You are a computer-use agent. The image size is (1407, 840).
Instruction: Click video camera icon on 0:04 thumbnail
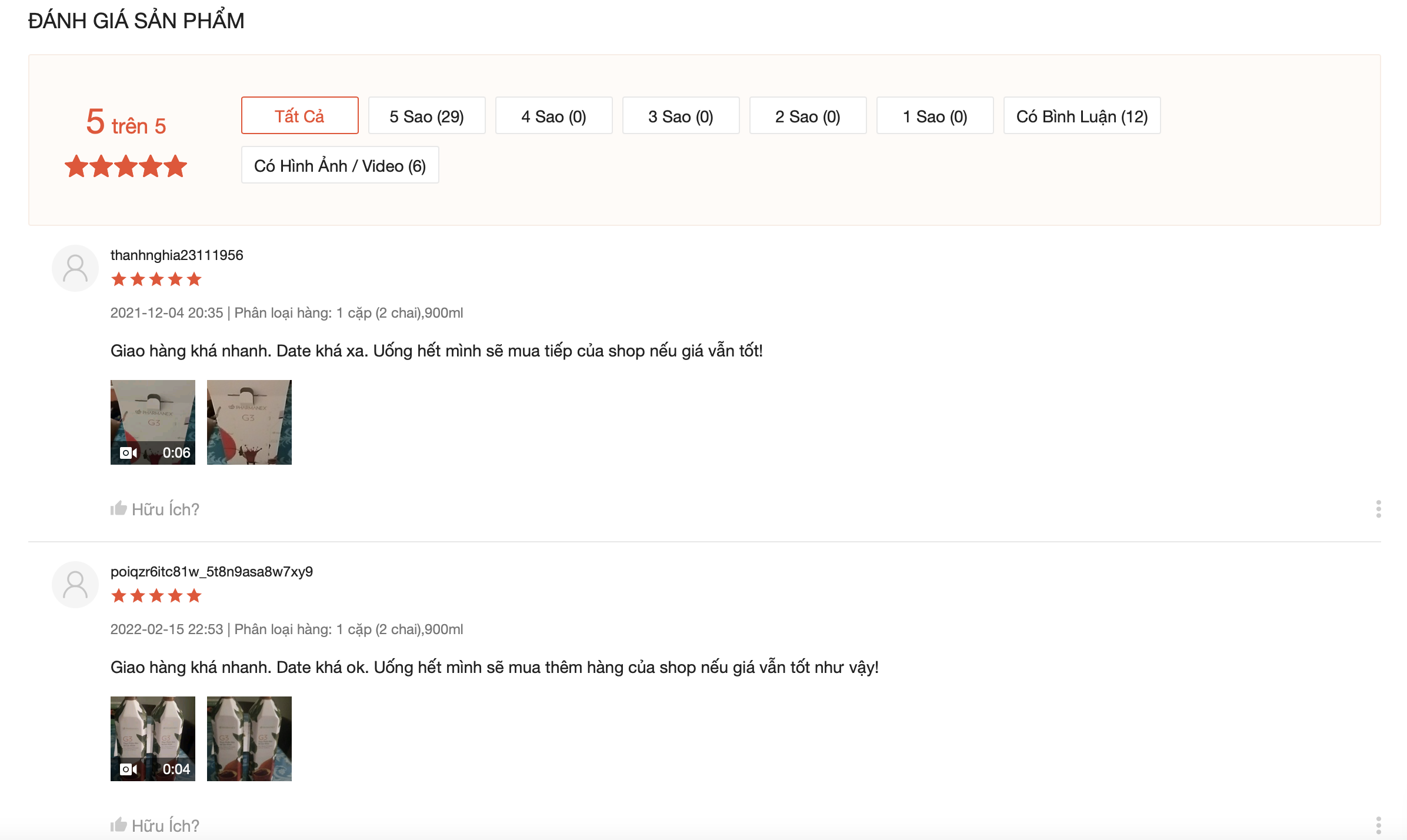coord(128,769)
